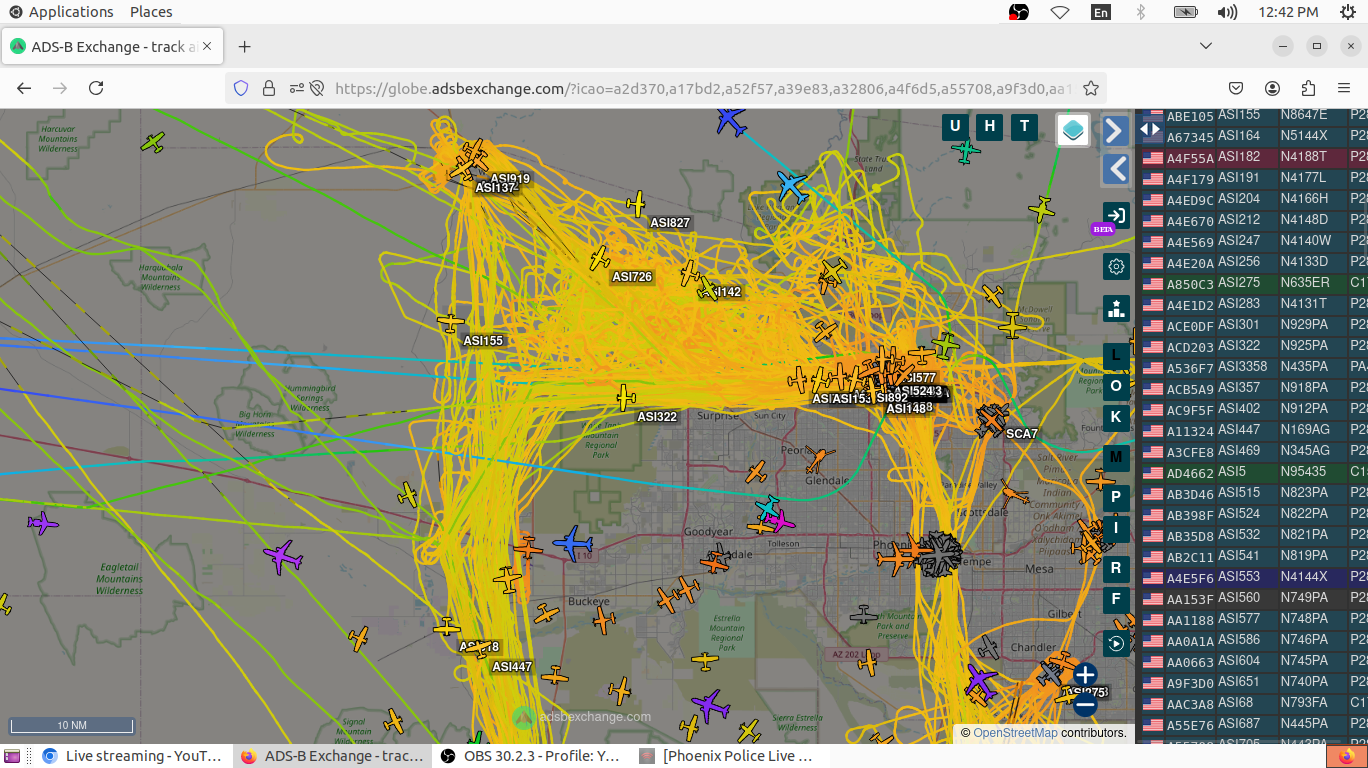Zoom out with the minus button
Viewport: 1368px width, 768px height.
[x=1086, y=706]
